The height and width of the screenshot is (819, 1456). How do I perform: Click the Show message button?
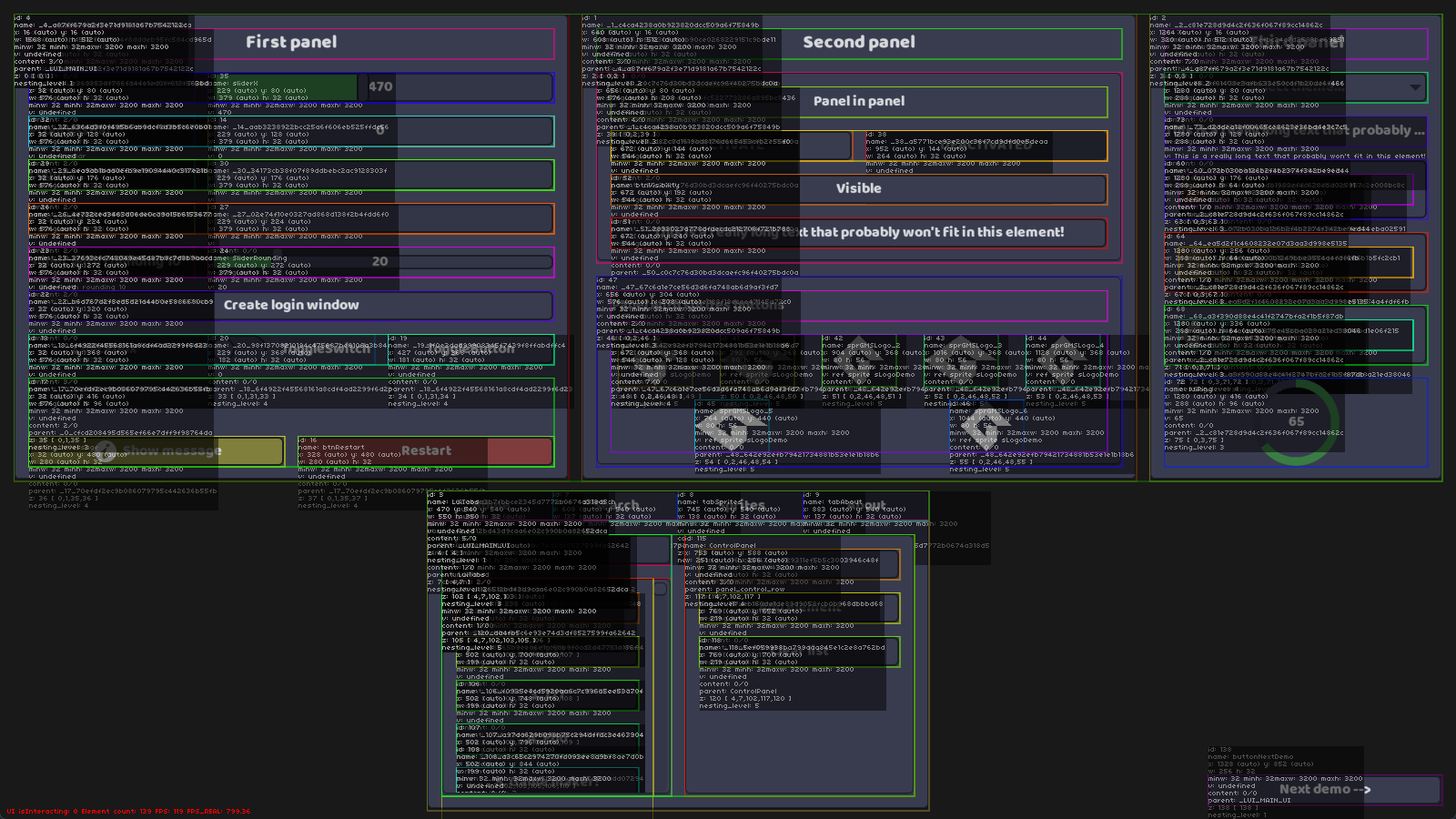pos(157,451)
